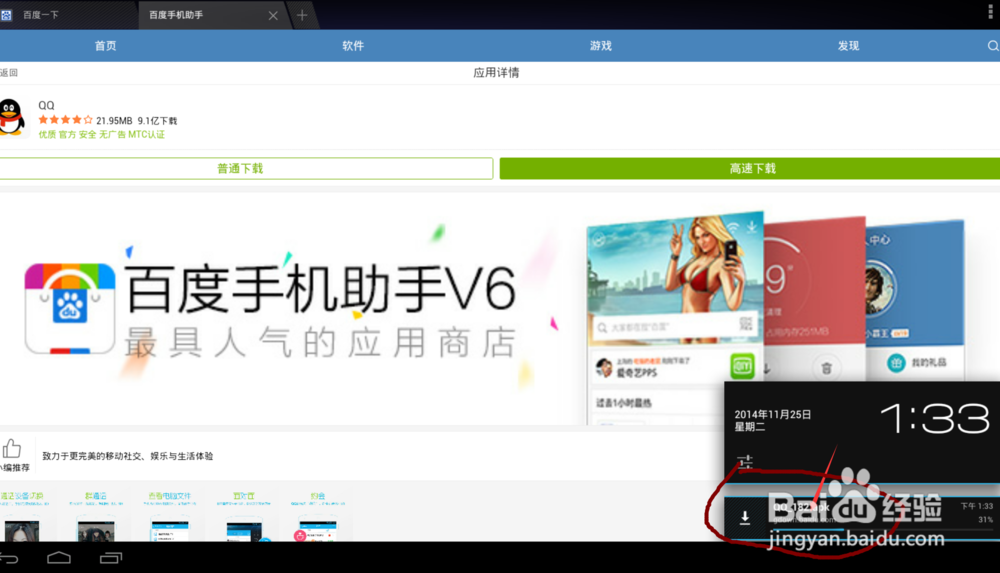Click the thumbs-up 小编推荐 icon
This screenshot has width=1000, height=573.
pyautogui.click(x=12, y=449)
